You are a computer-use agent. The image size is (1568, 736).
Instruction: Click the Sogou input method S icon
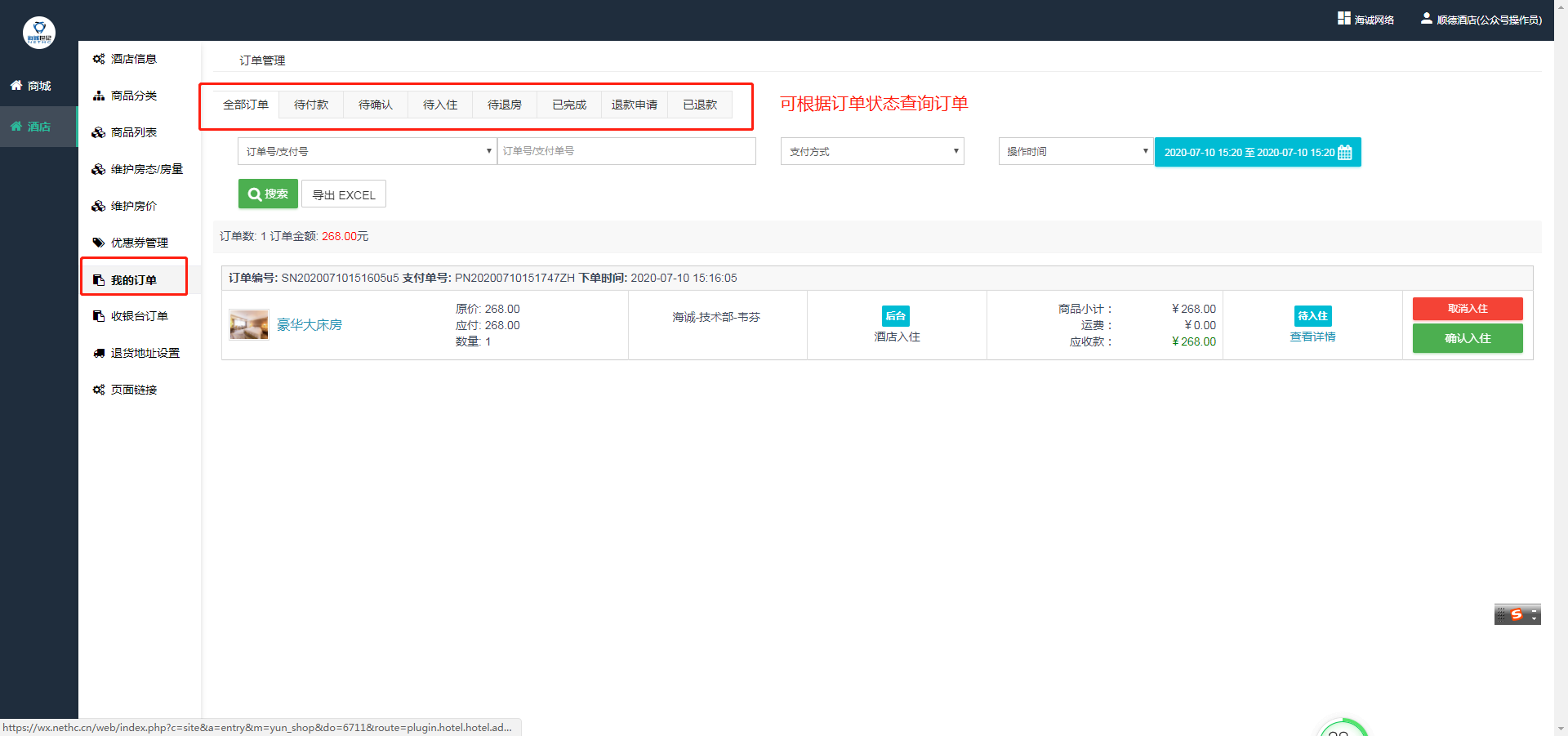pos(1517,614)
